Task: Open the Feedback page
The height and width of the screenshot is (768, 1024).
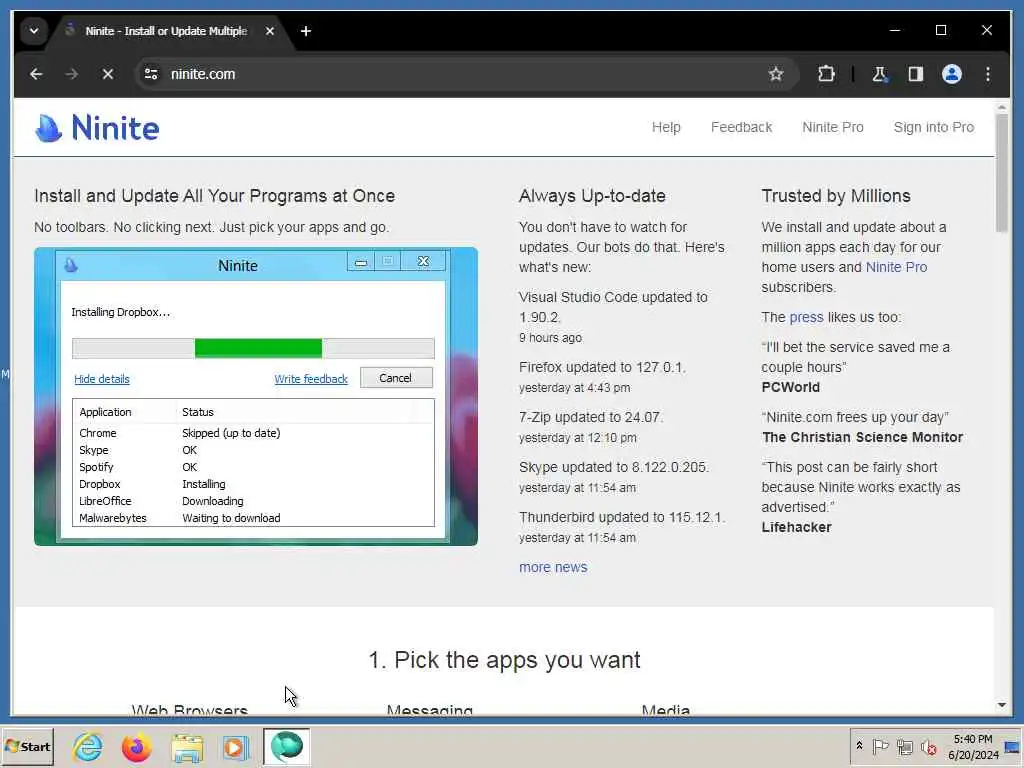Action: pos(741,127)
